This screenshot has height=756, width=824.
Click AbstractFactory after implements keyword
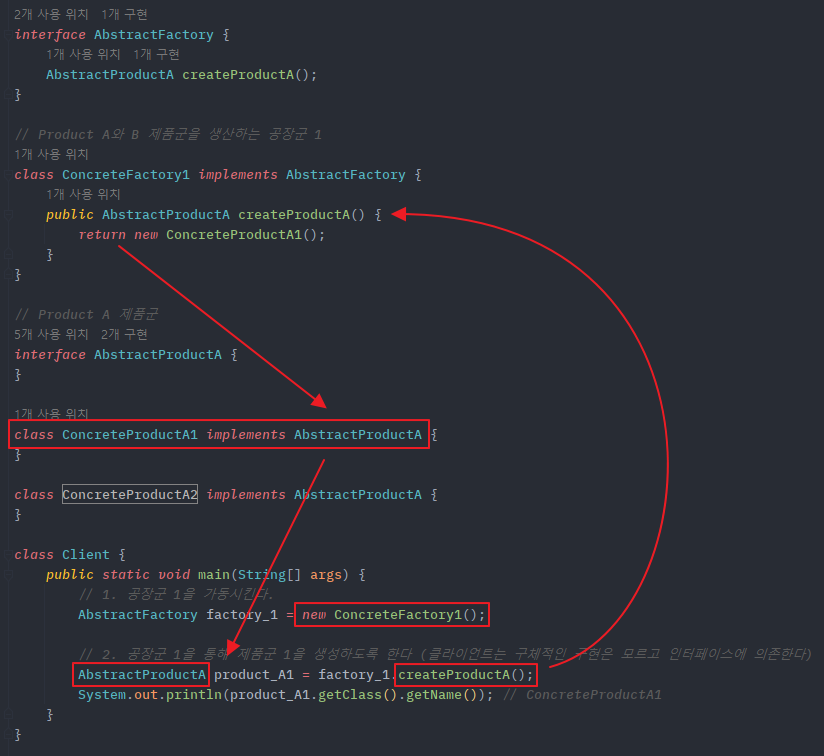[345, 174]
